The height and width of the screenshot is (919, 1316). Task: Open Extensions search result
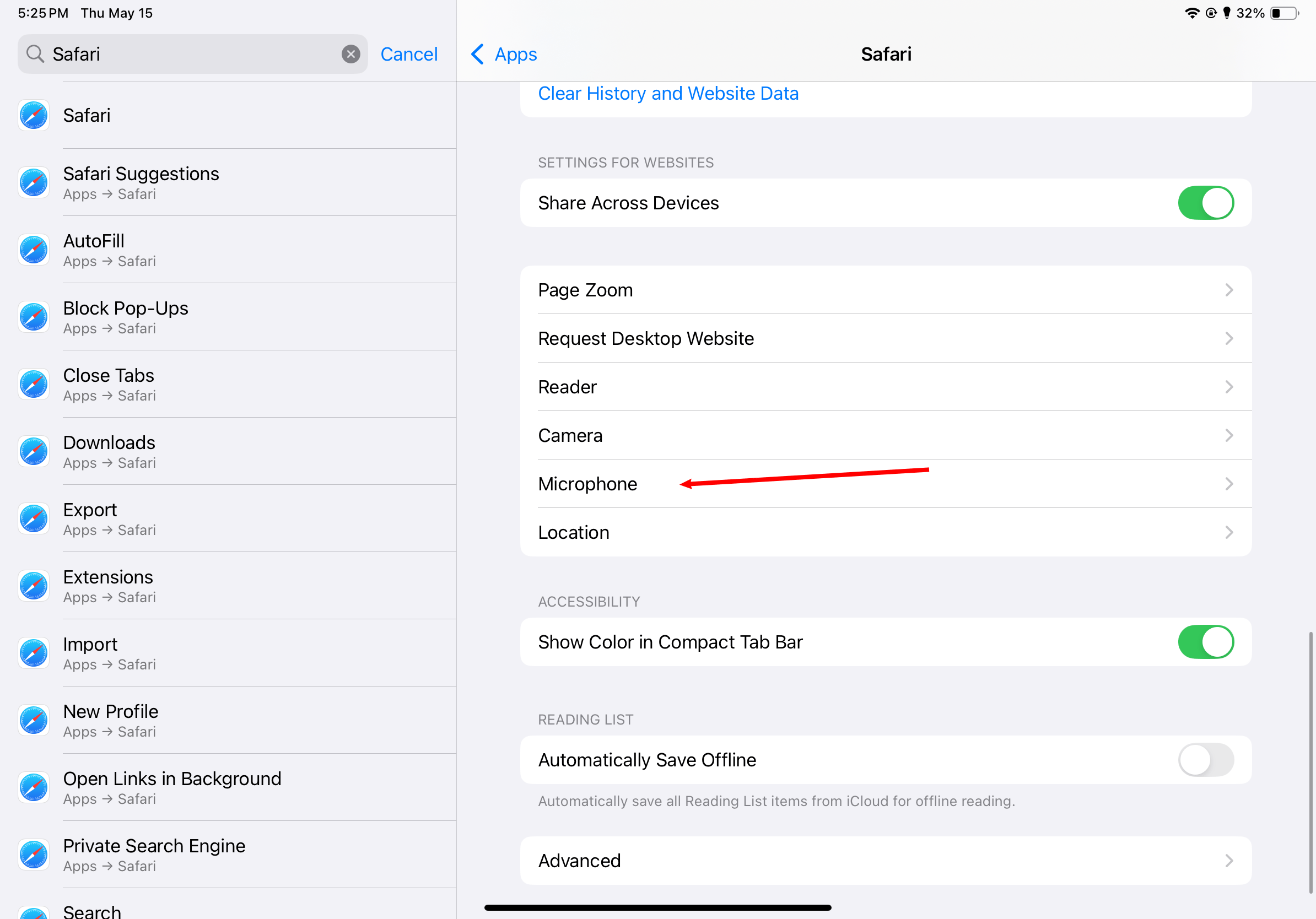[228, 586]
